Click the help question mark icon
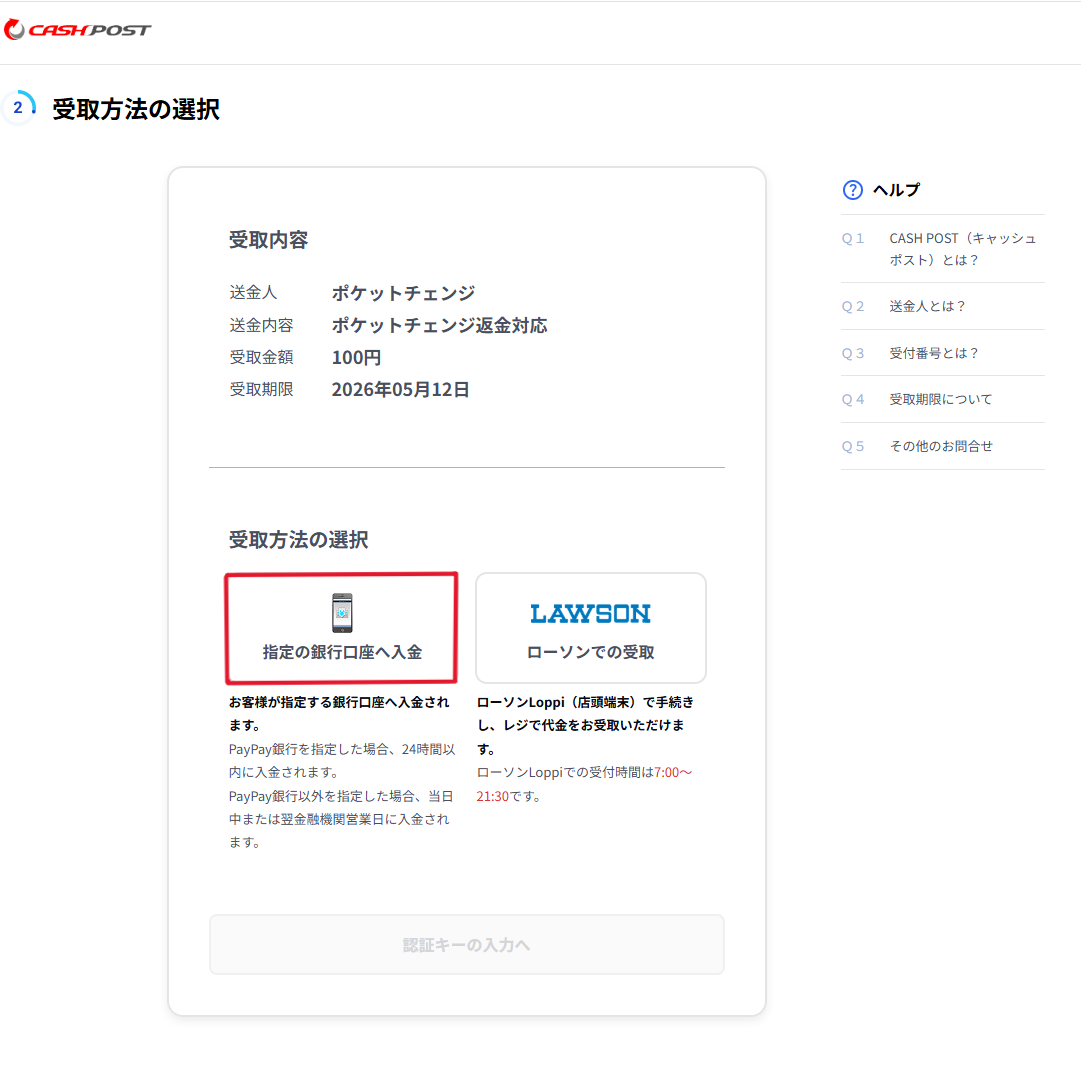This screenshot has height=1067, width=1081. tap(853, 190)
